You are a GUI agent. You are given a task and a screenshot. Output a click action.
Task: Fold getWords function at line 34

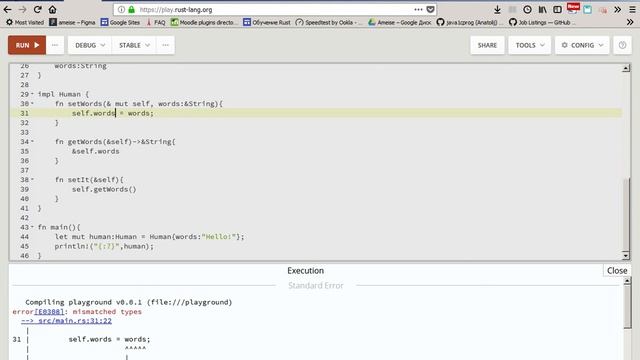[32, 142]
